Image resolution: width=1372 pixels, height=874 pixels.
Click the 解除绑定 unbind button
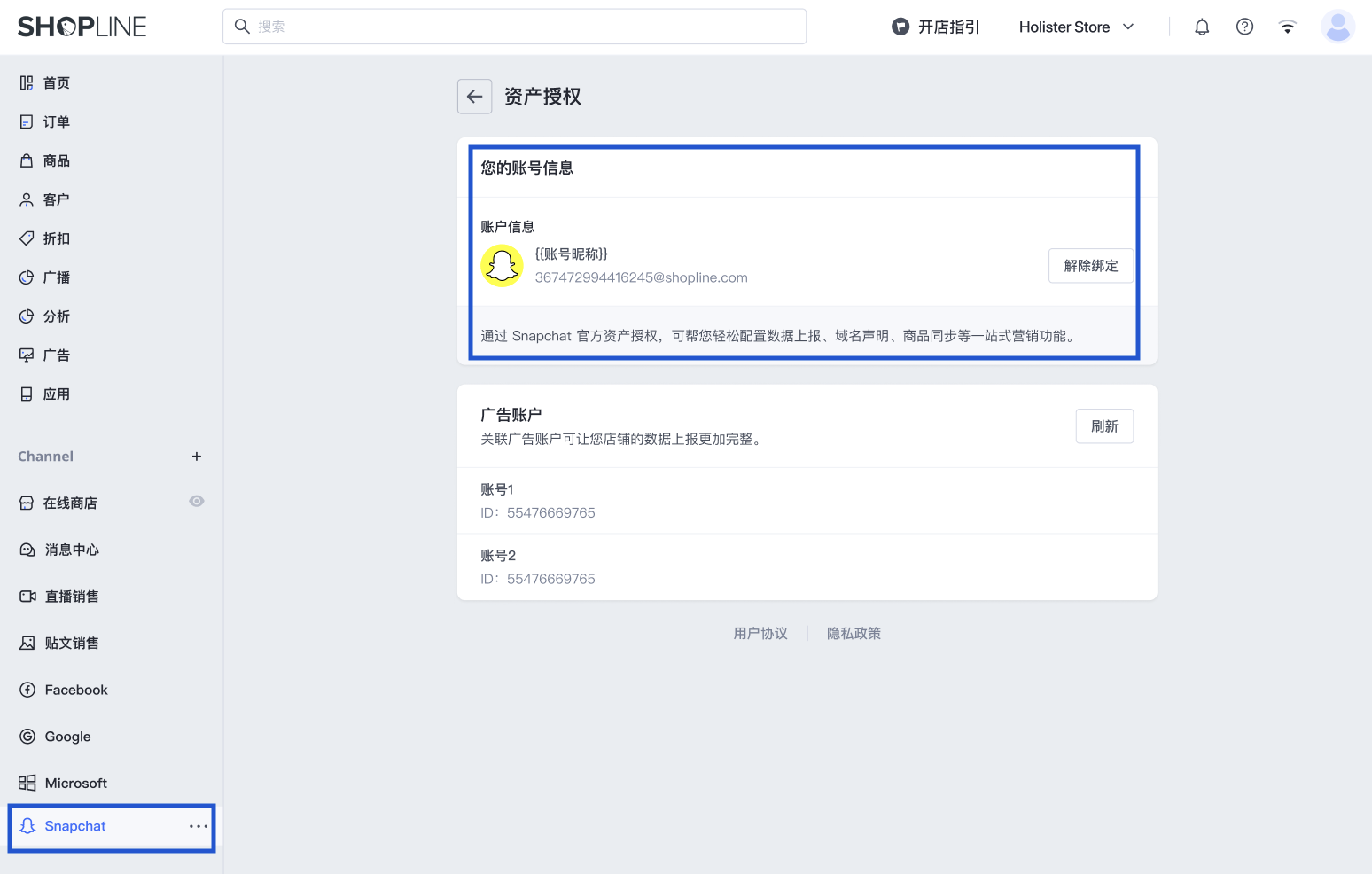click(x=1091, y=266)
